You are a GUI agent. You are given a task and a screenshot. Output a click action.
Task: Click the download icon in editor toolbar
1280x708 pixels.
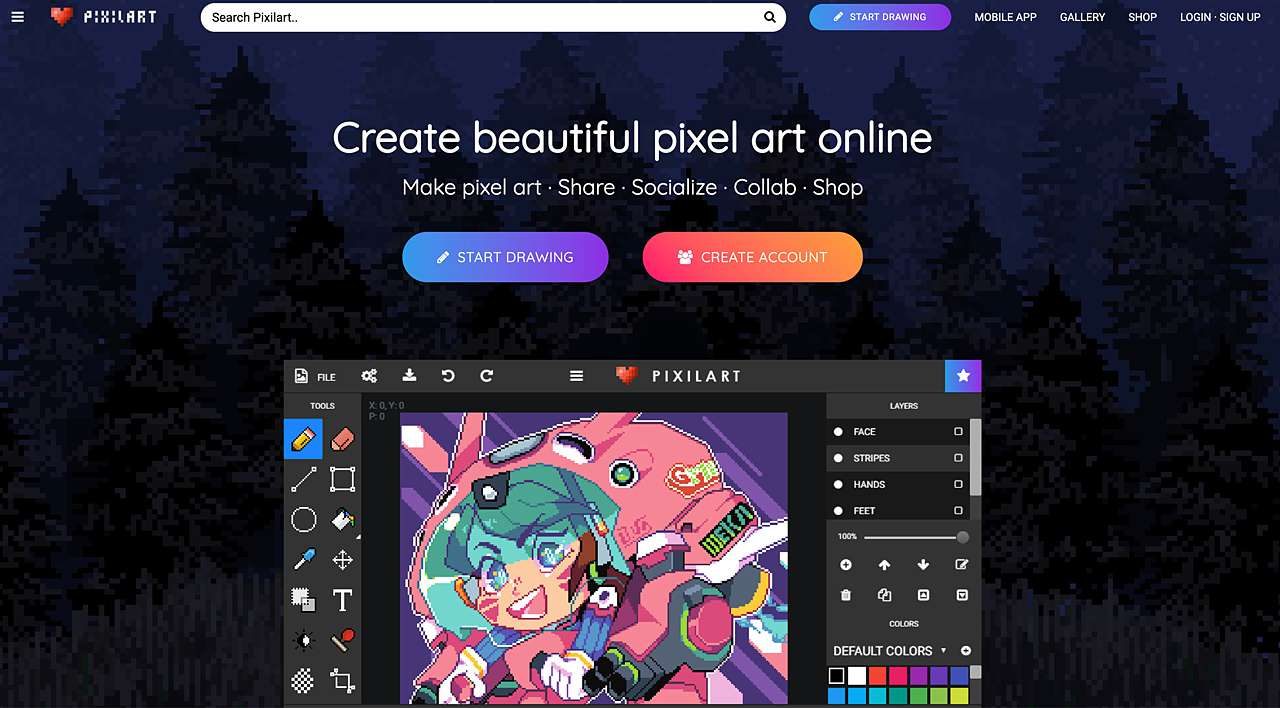coord(409,376)
